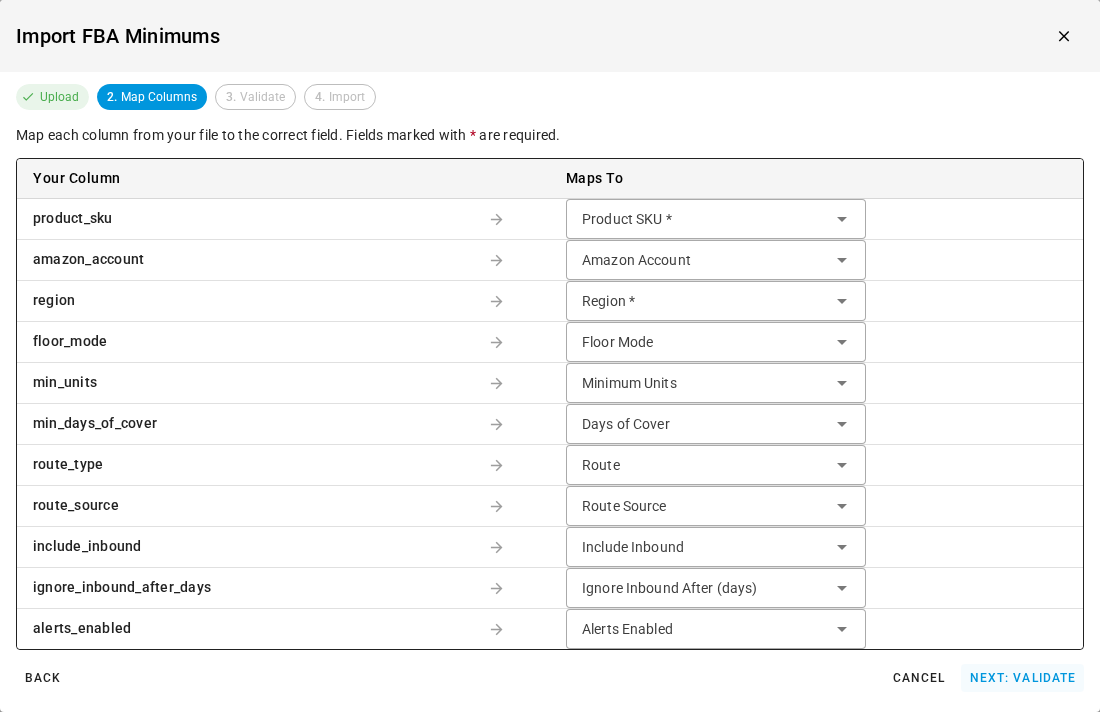Click the arrow icon in min_units row

pos(497,383)
